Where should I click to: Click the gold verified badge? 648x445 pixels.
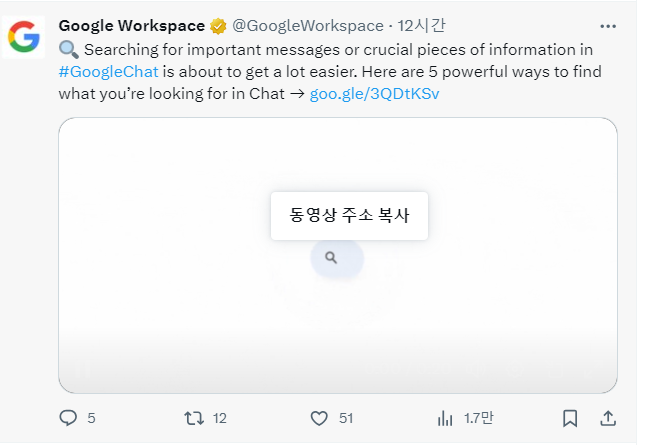click(216, 25)
